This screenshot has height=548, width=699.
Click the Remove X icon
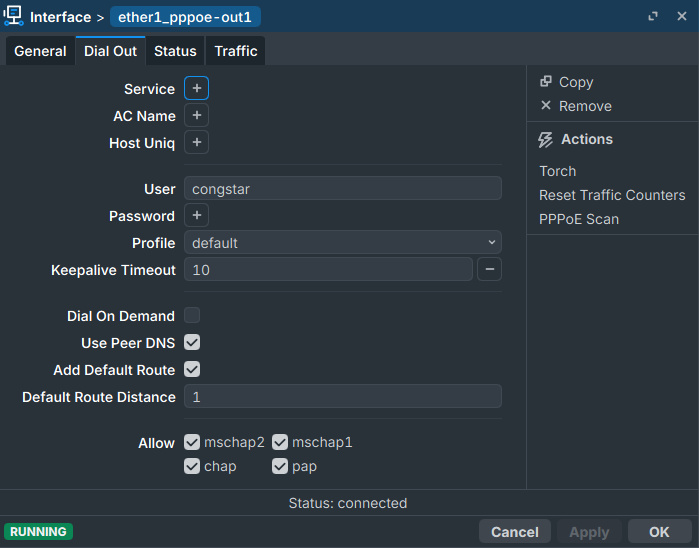pos(546,106)
